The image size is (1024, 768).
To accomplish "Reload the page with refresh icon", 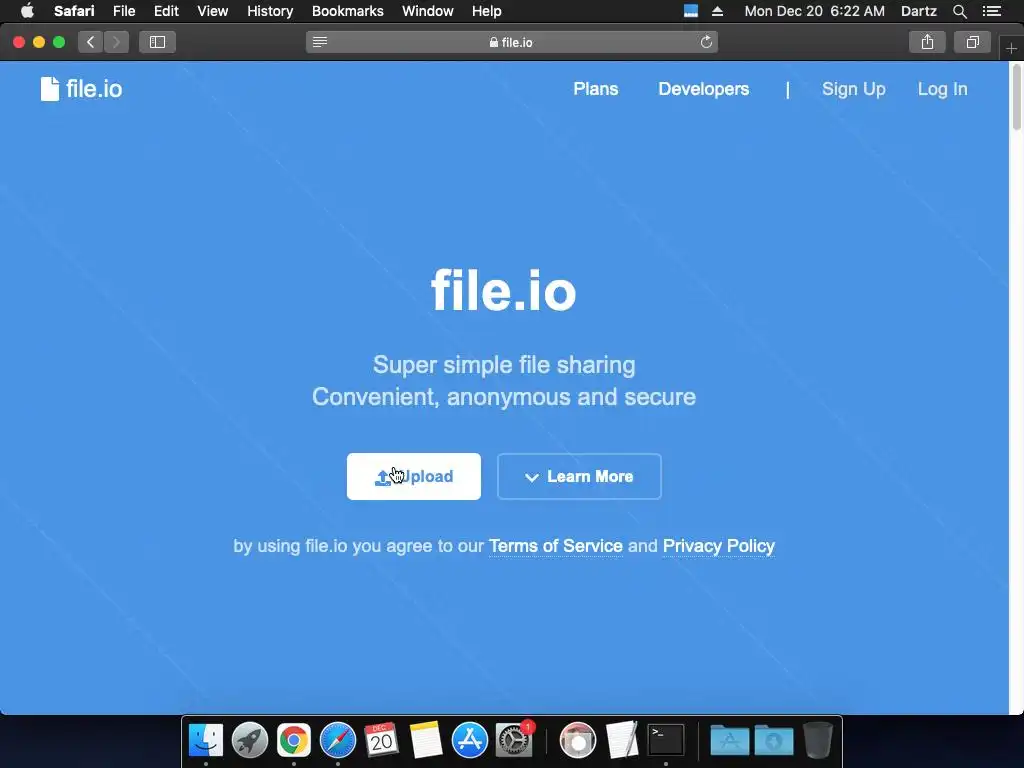I will pos(706,42).
